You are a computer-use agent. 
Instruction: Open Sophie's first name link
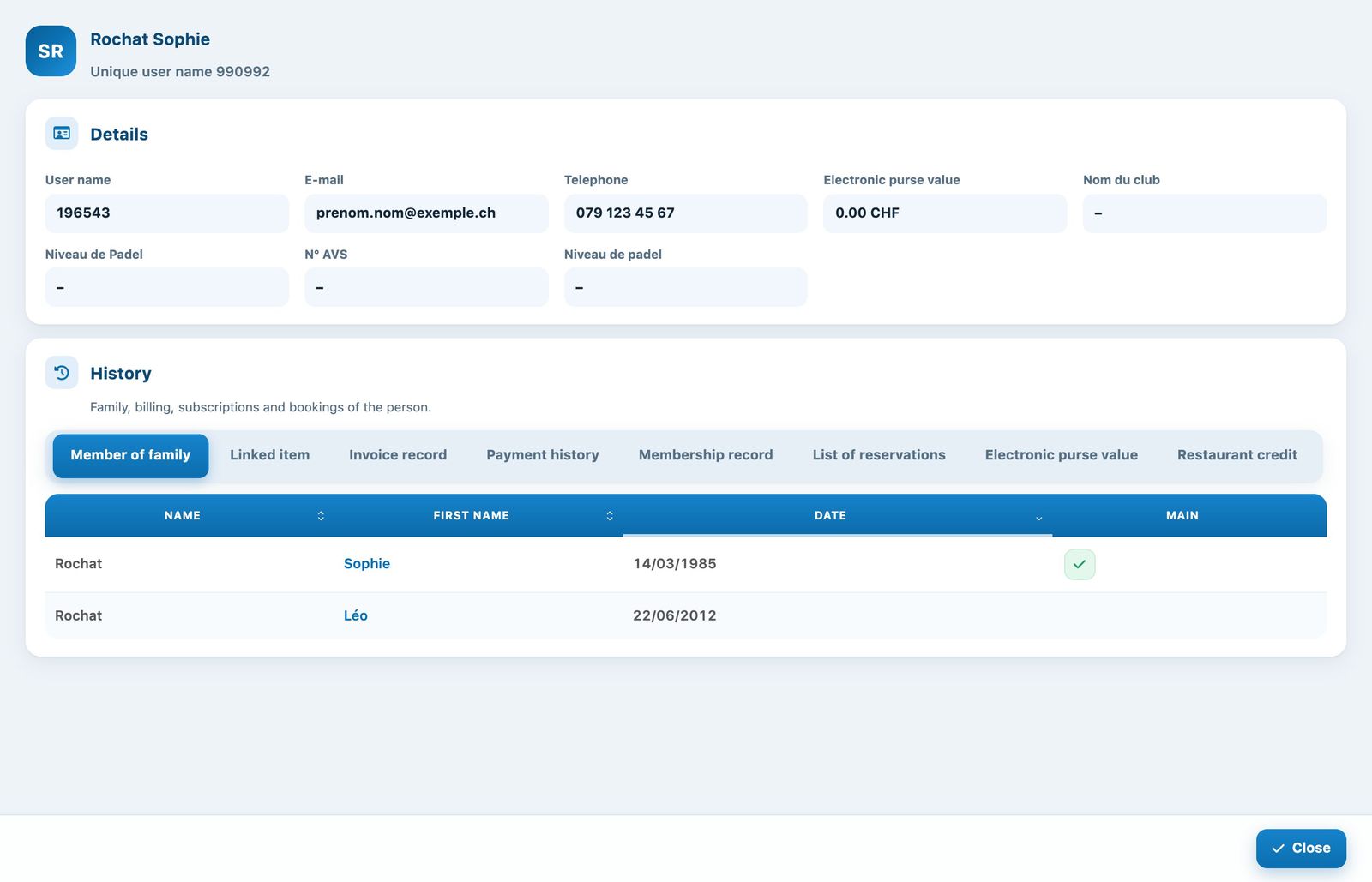click(x=367, y=563)
